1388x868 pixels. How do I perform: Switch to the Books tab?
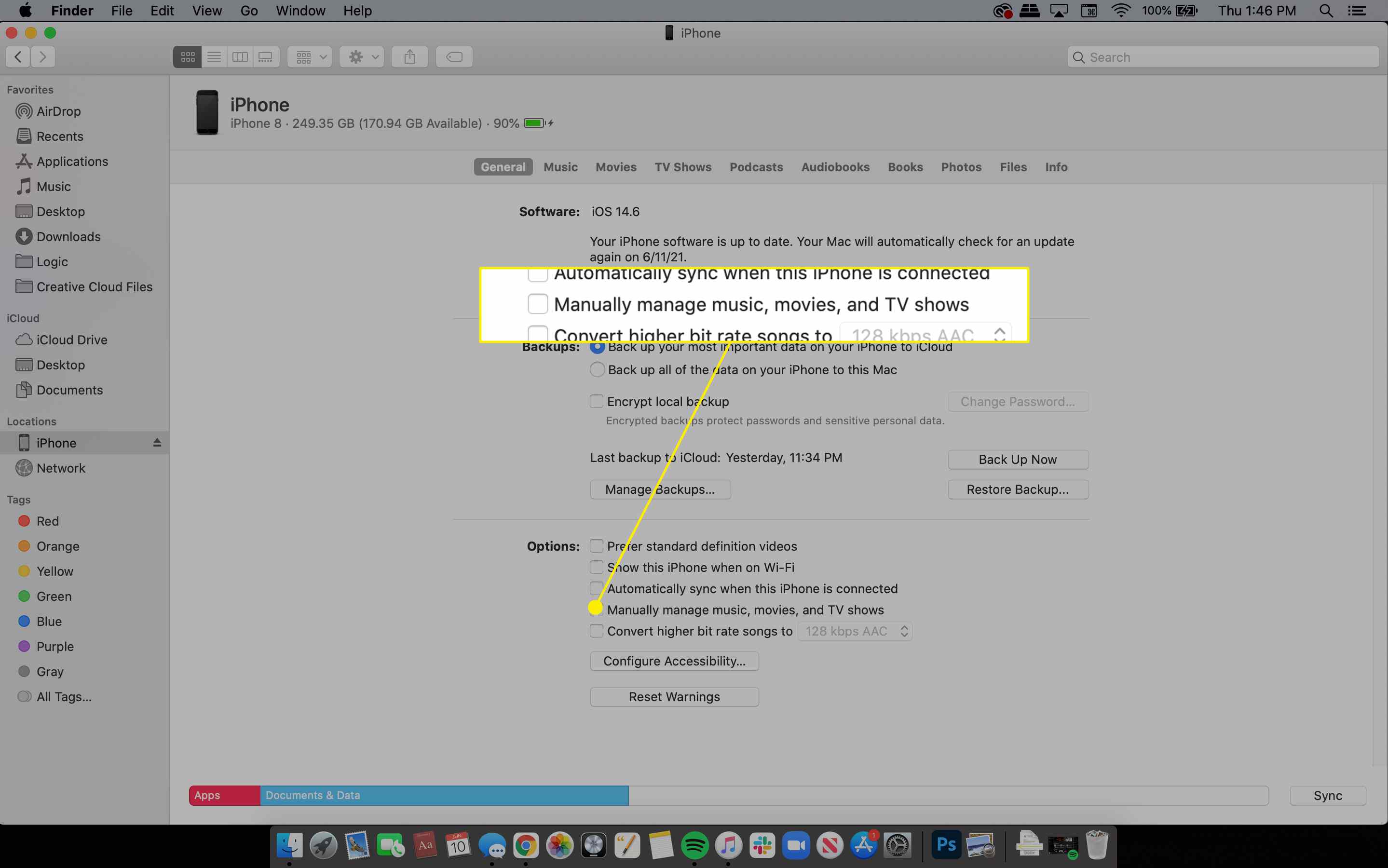905,167
